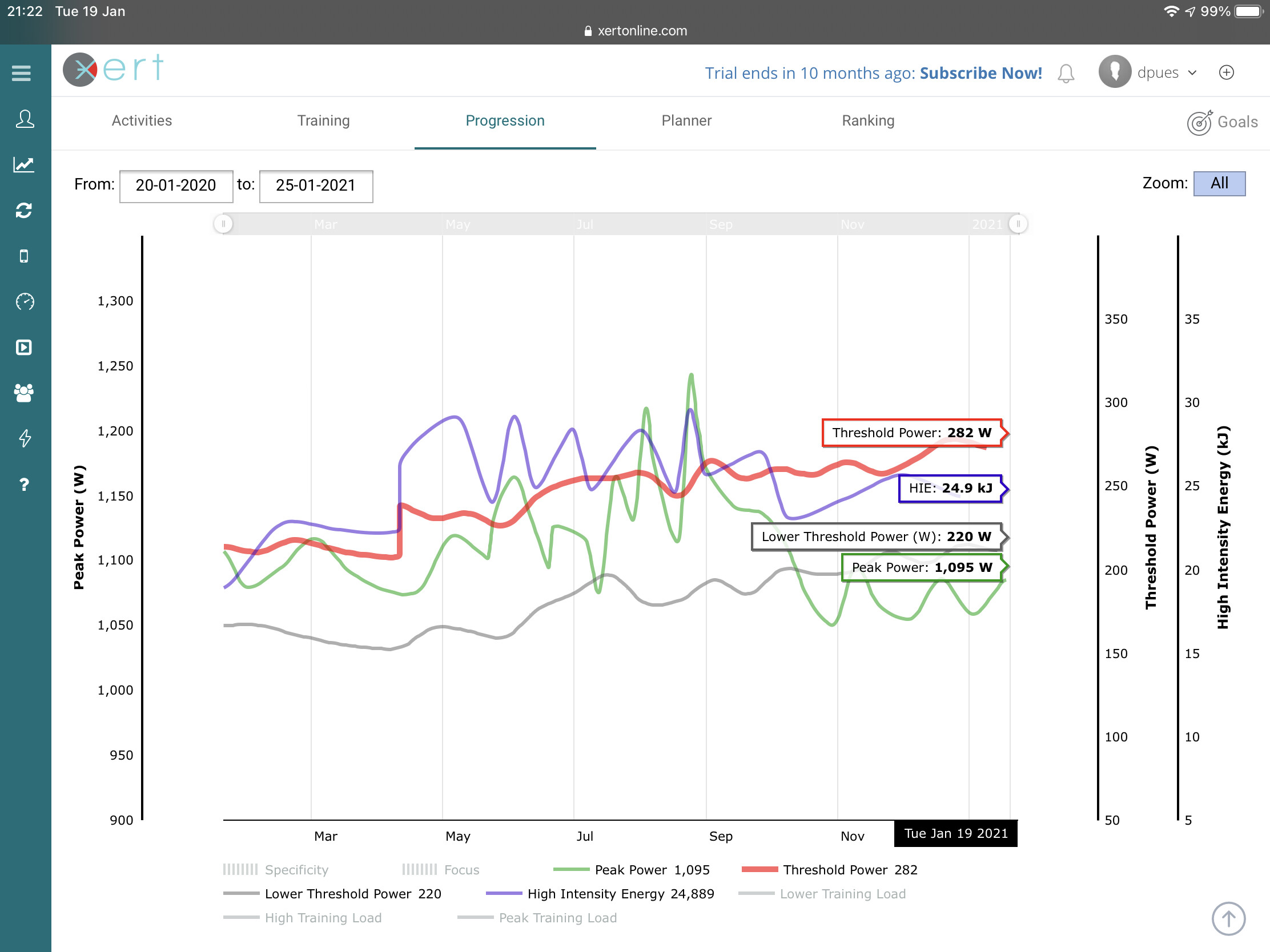Click the gauge dashboard icon in sidebar
1270x952 pixels.
pyautogui.click(x=24, y=302)
